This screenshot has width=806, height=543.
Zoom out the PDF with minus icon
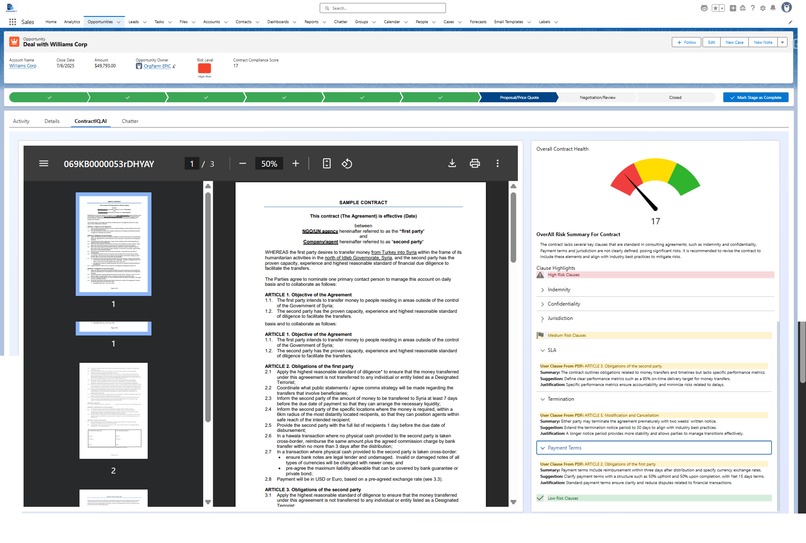[x=243, y=164]
